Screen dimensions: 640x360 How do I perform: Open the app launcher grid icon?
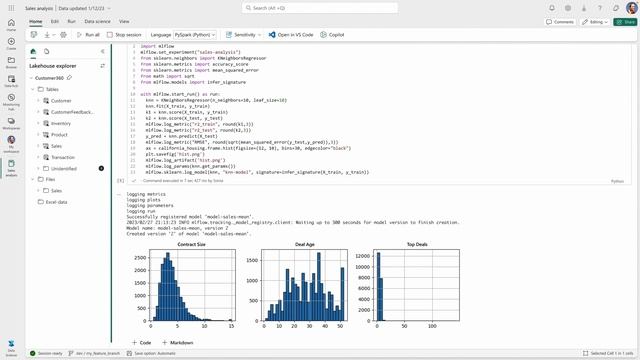click(11, 8)
